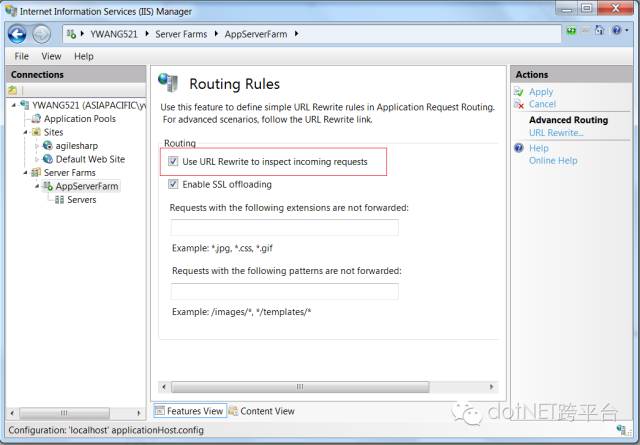The height and width of the screenshot is (445, 640).
Task: Click left arrow of Connections panel scrollbar
Action: (12, 413)
